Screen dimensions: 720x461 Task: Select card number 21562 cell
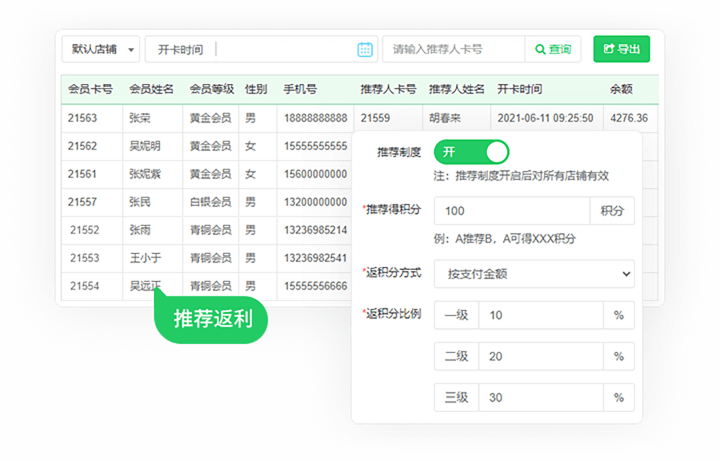[x=82, y=146]
